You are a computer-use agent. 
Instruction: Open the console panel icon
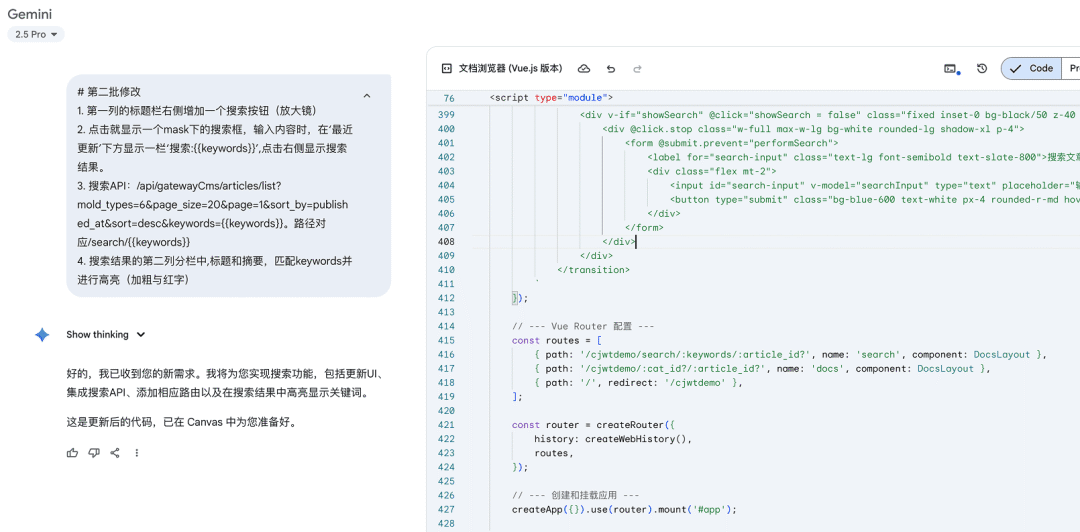951,69
